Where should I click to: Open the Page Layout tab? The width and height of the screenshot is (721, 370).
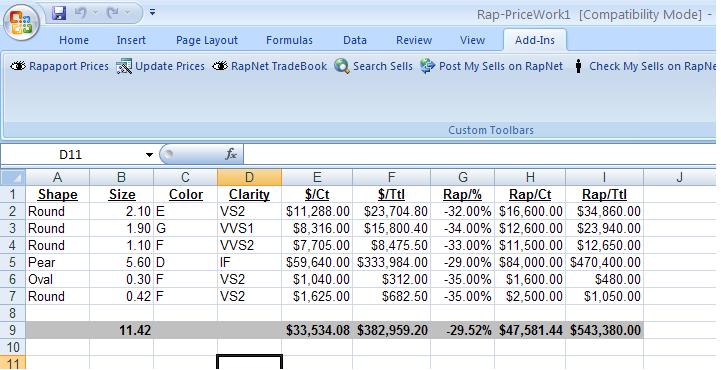coord(207,40)
